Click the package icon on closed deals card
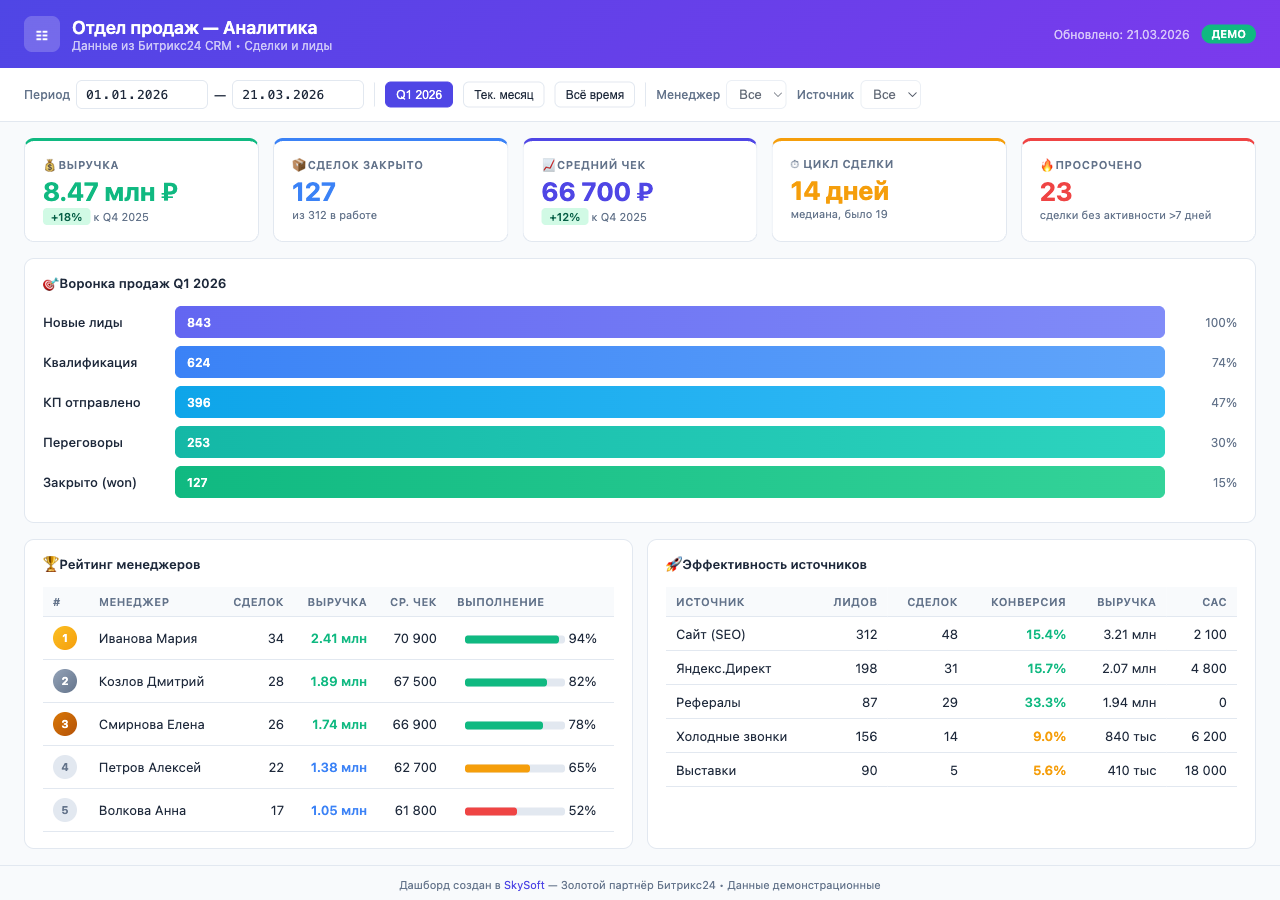The width and height of the screenshot is (1280, 900). (299, 165)
